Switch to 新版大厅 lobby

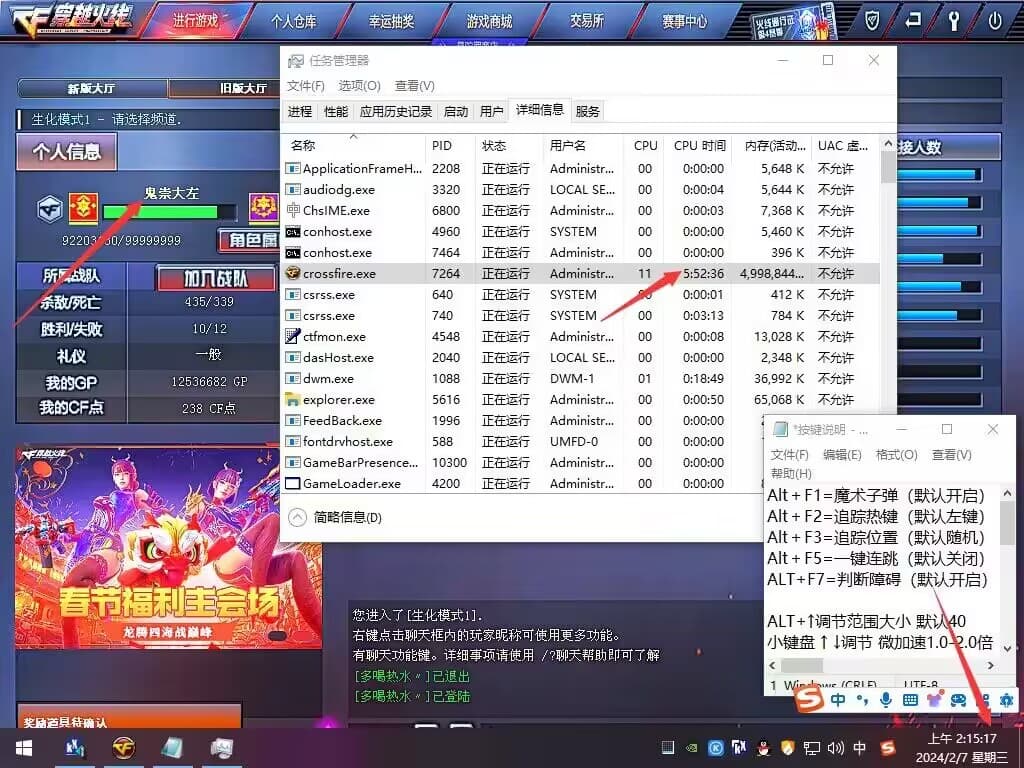(x=92, y=88)
